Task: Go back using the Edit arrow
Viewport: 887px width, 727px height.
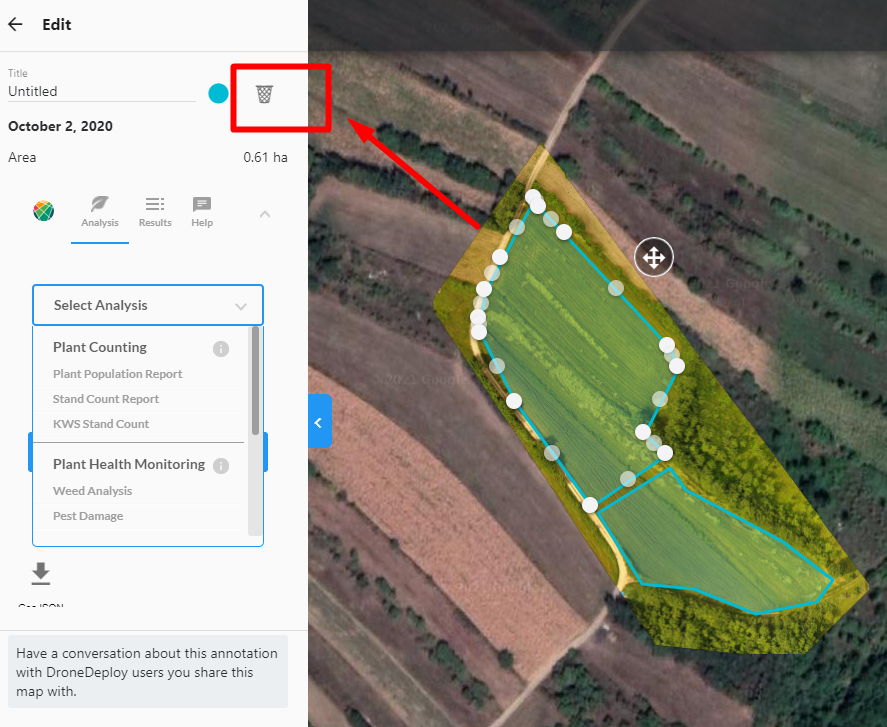Action: click(15, 24)
